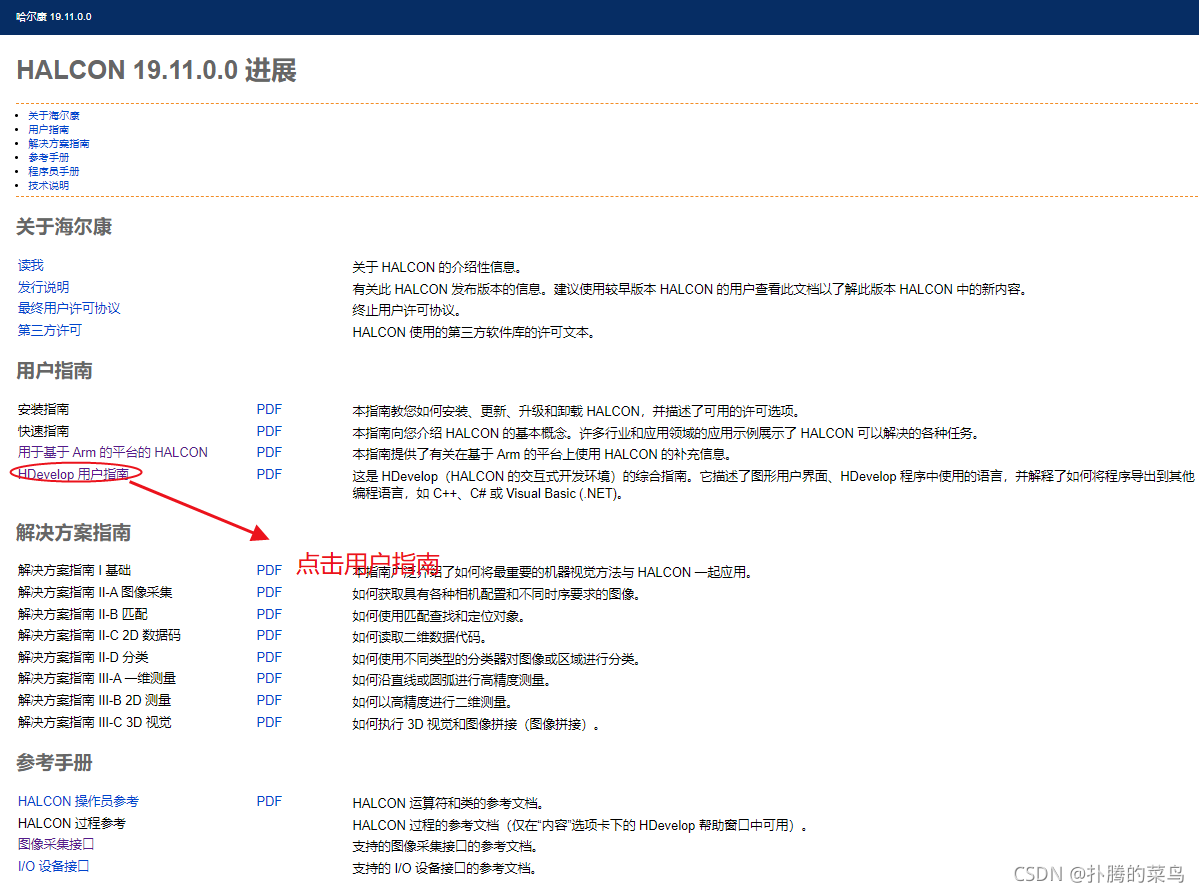
Task: Open 解决方案指南 II-C 2D 数据码 entry
Action: pyautogui.click(x=99, y=635)
